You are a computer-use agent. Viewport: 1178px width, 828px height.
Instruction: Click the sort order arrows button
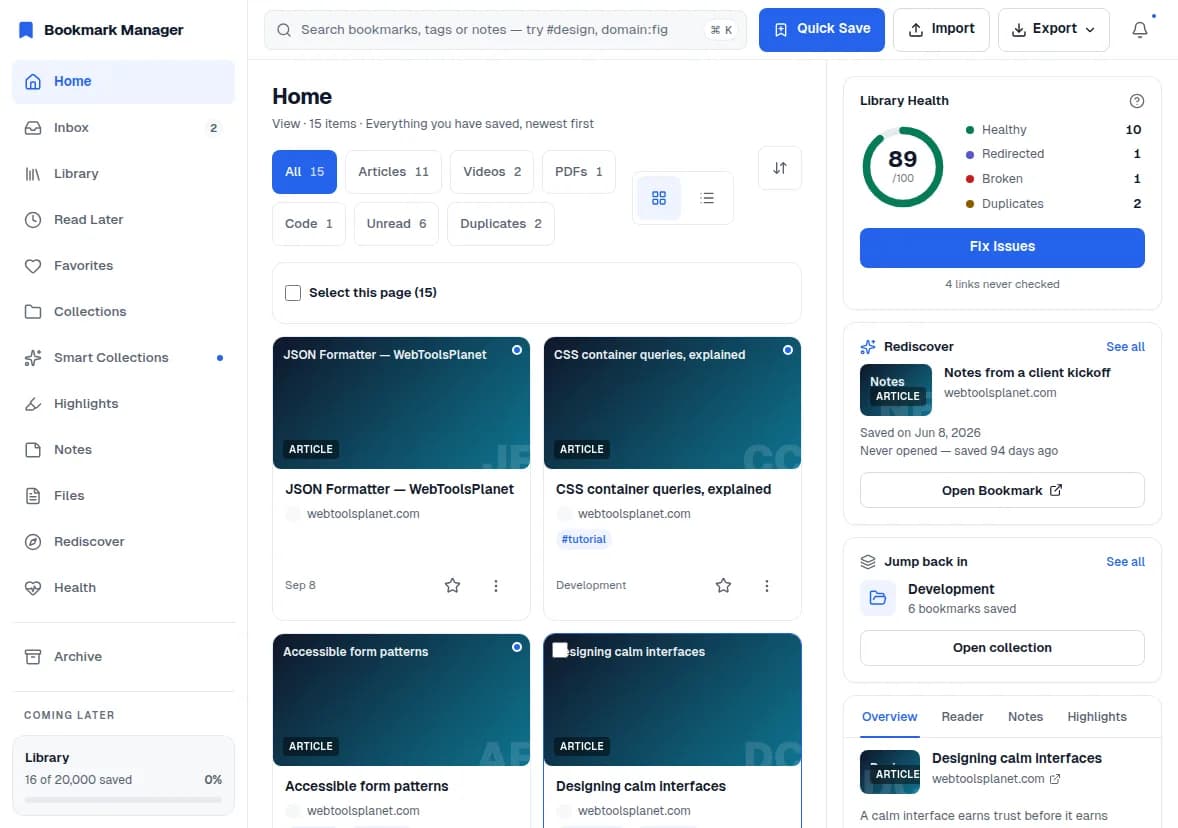point(780,168)
